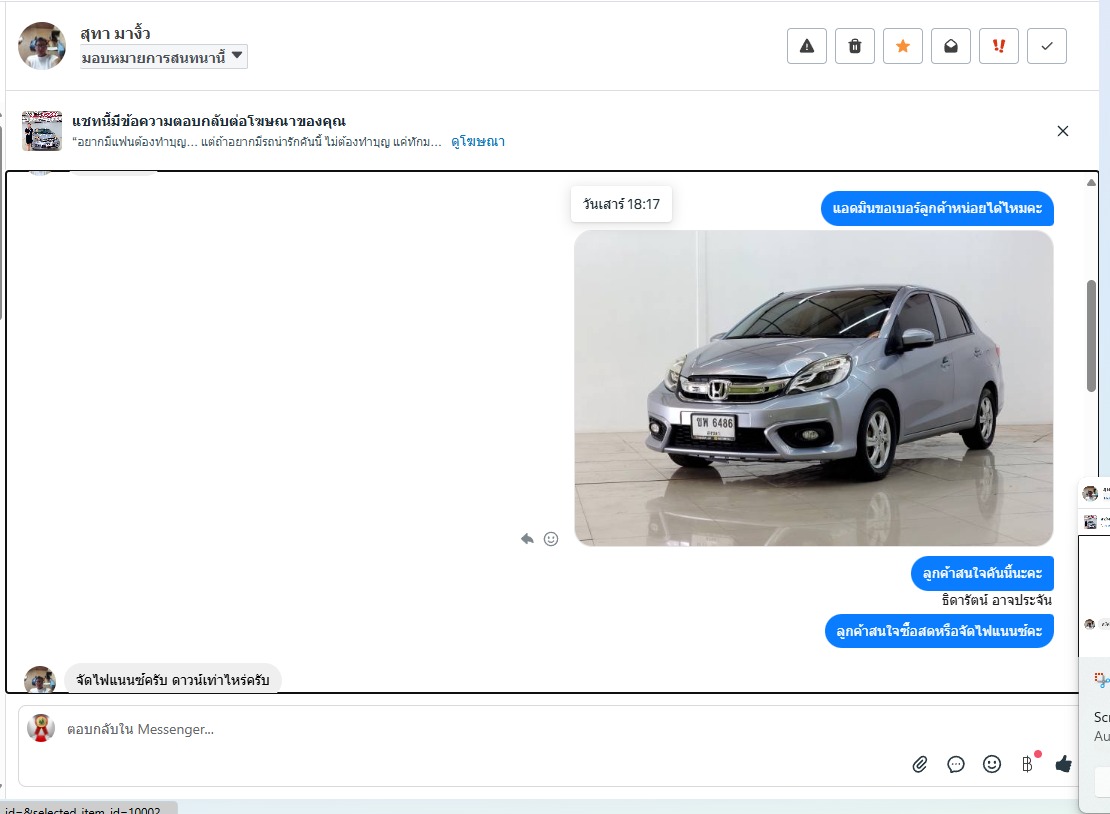The height and width of the screenshot is (814, 1110).
Task: Open saved replies speech bubble icon
Action: [956, 764]
